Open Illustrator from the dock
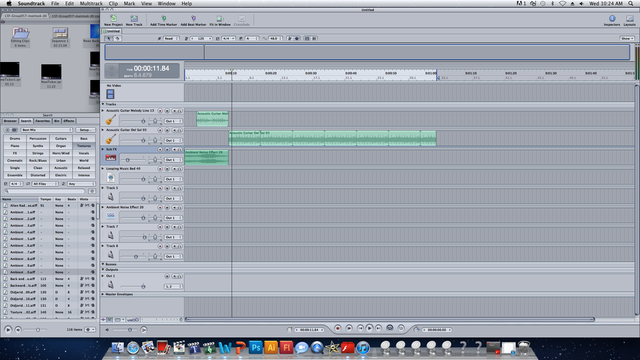The width and height of the screenshot is (640, 360). (271, 348)
